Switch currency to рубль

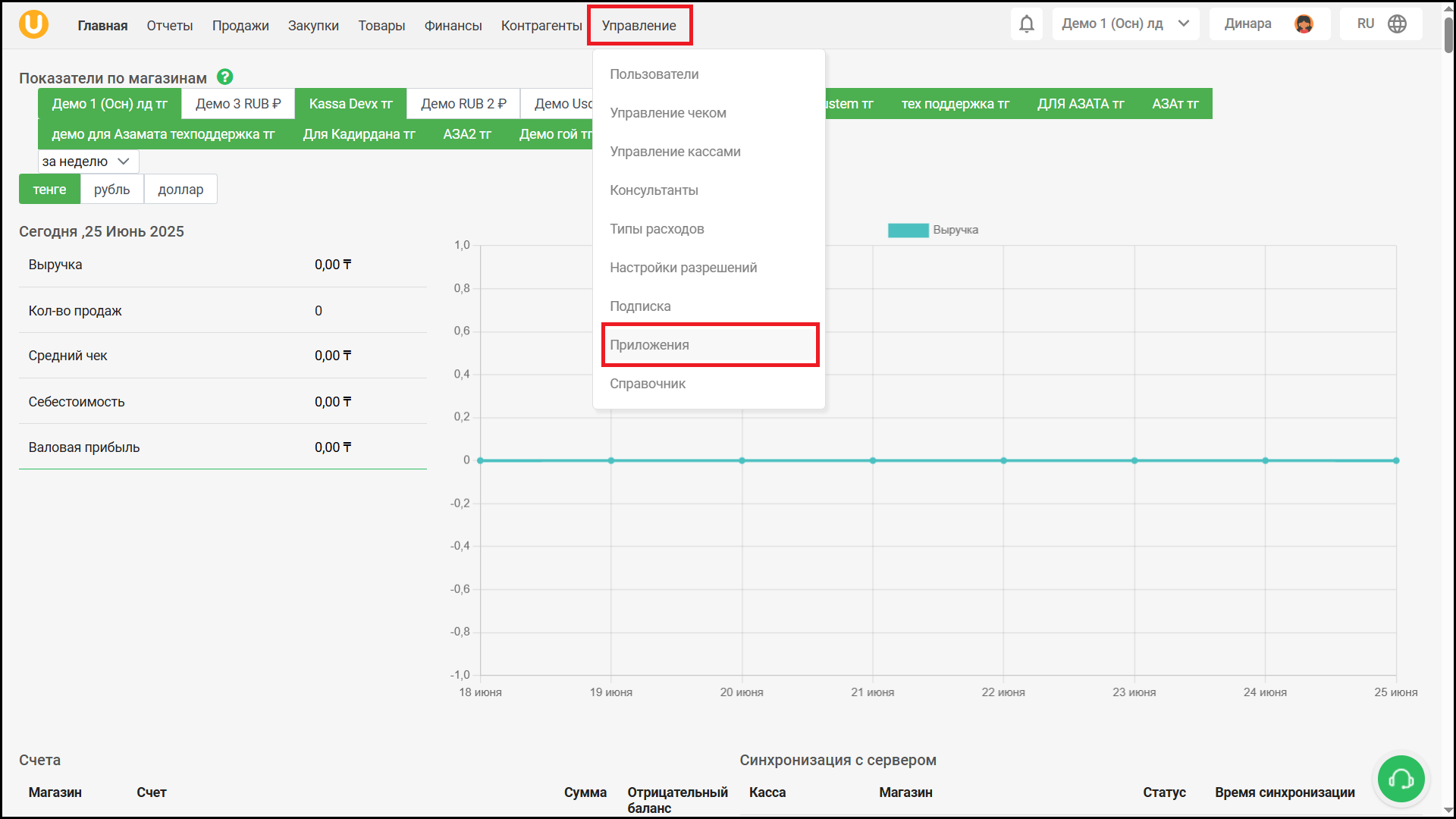tap(111, 190)
